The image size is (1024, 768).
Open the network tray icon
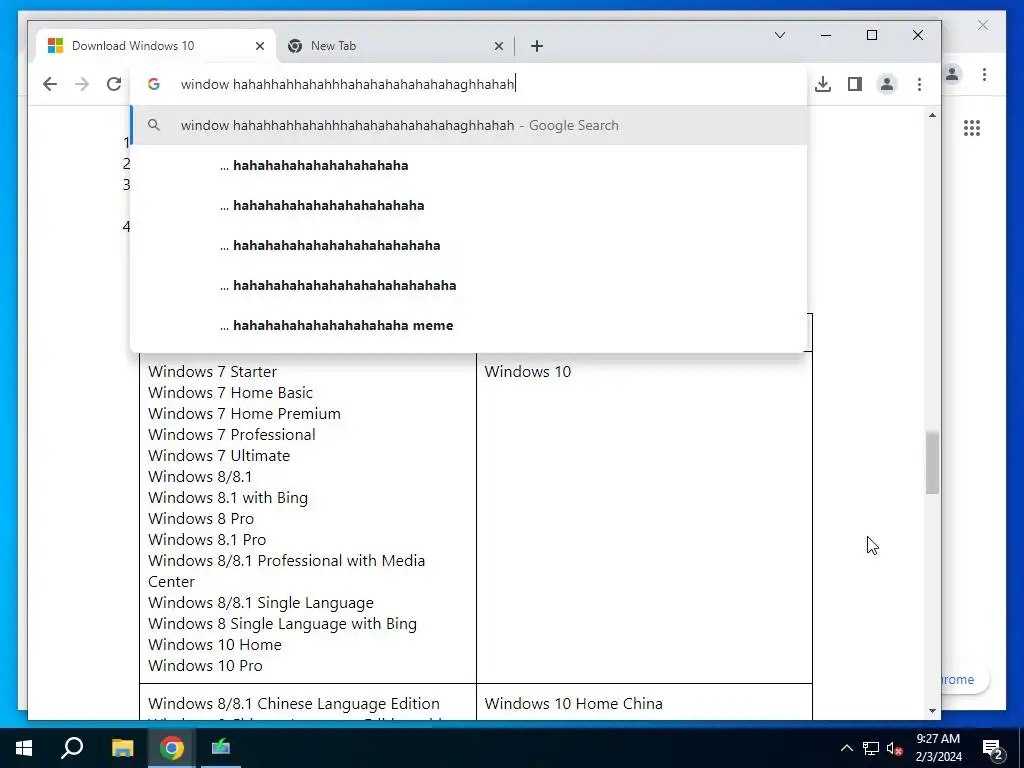coord(871,748)
